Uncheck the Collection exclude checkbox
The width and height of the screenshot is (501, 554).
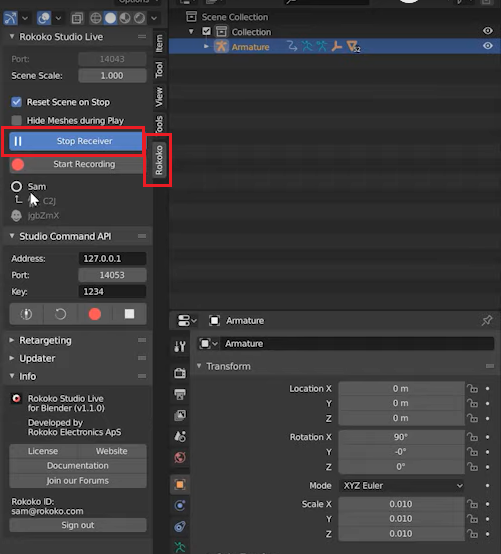(x=206, y=31)
